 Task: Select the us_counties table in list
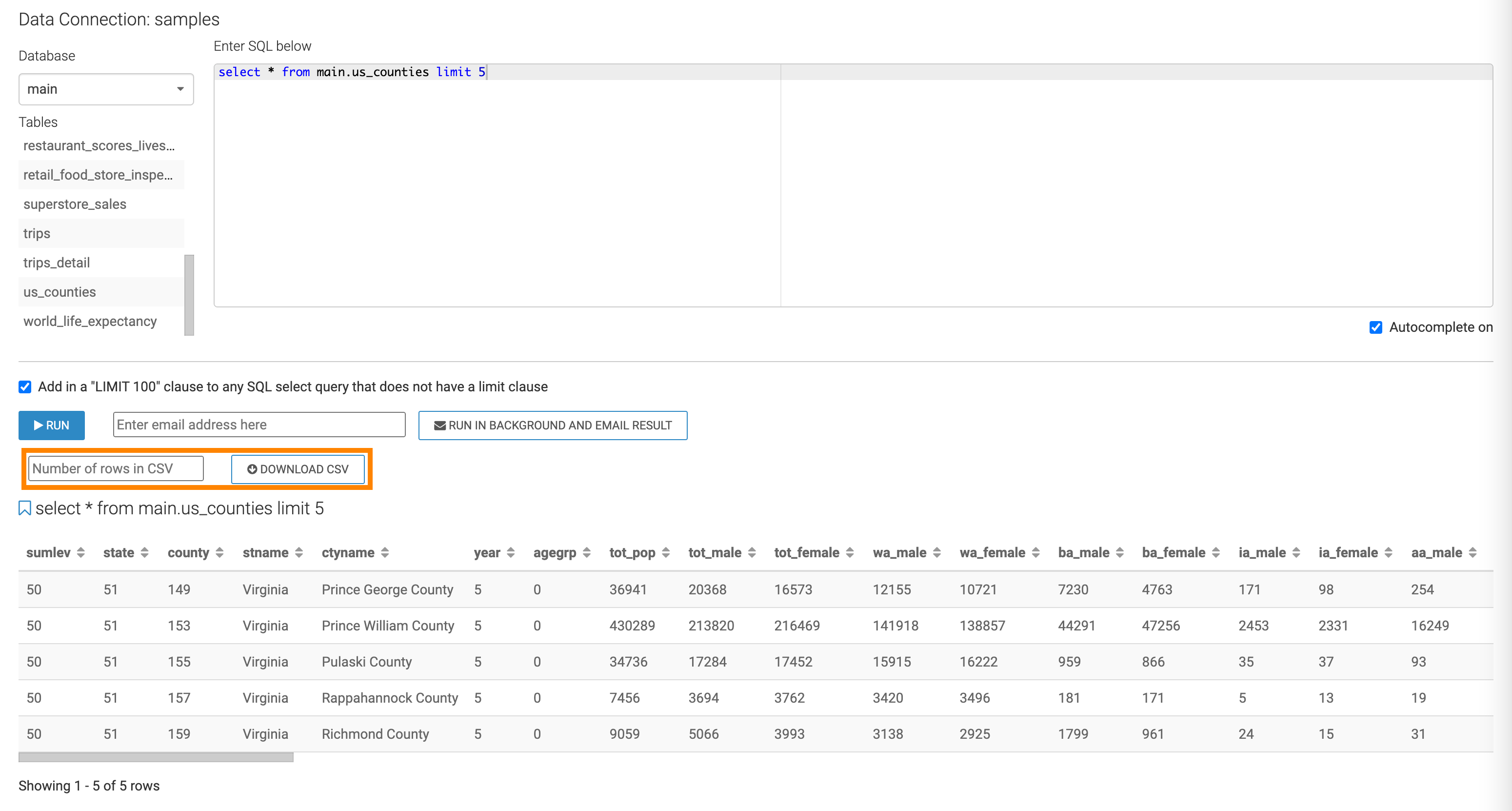point(60,292)
